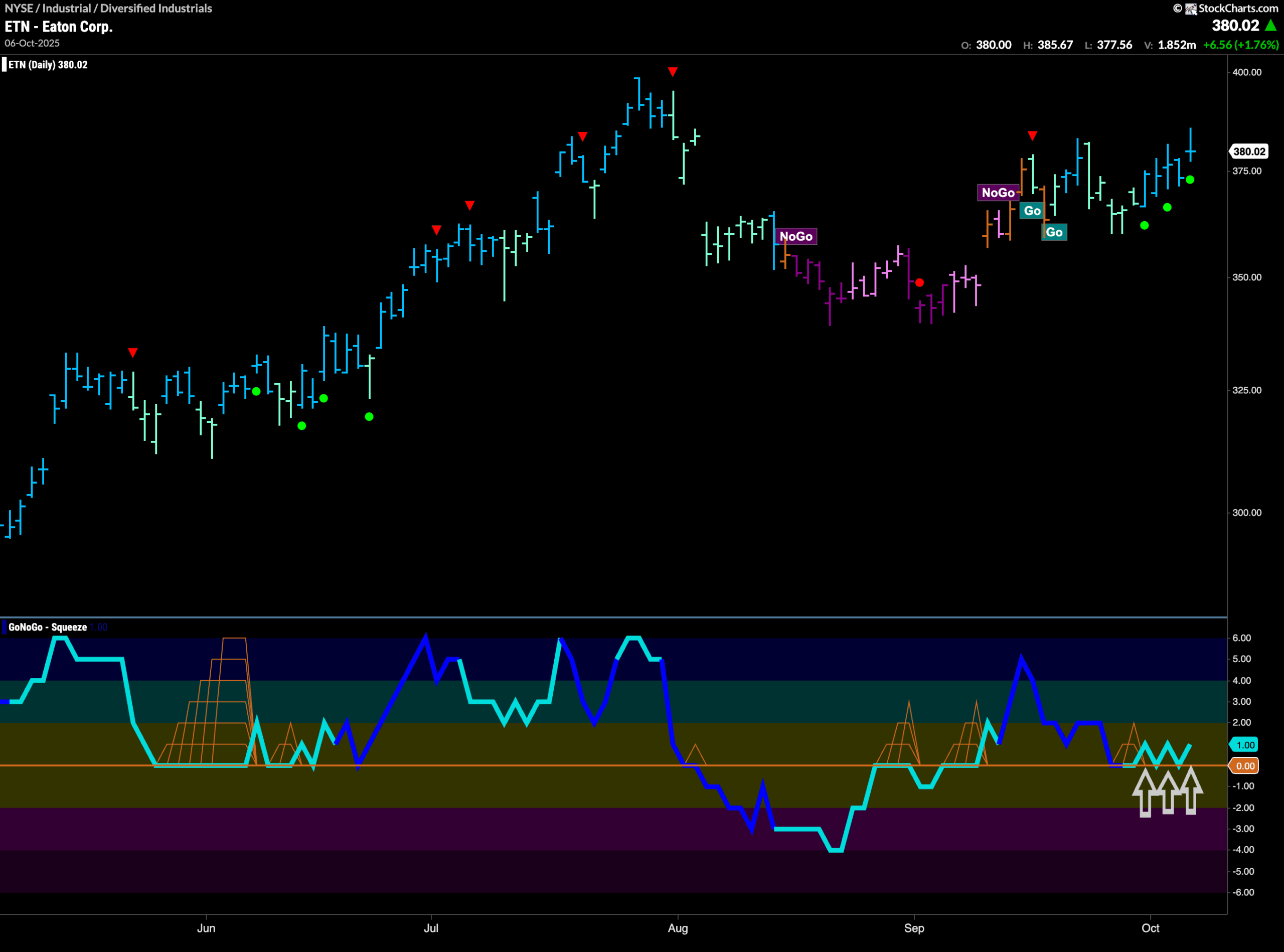The width and height of the screenshot is (1284, 952).
Task: Toggle the 'Go' signal label near late September
Action: 1032,211
